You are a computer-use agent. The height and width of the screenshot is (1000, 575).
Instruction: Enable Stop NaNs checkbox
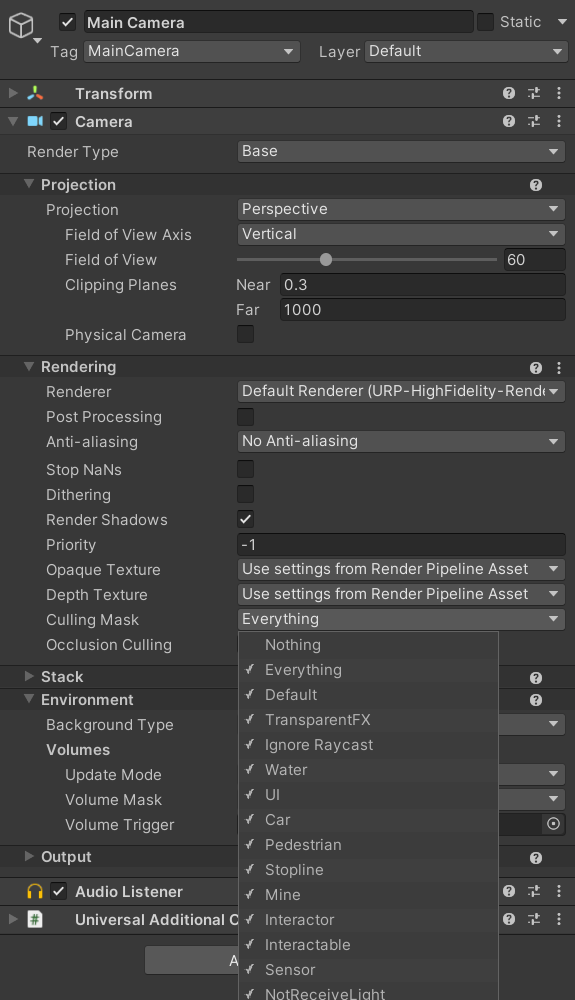[245, 469]
